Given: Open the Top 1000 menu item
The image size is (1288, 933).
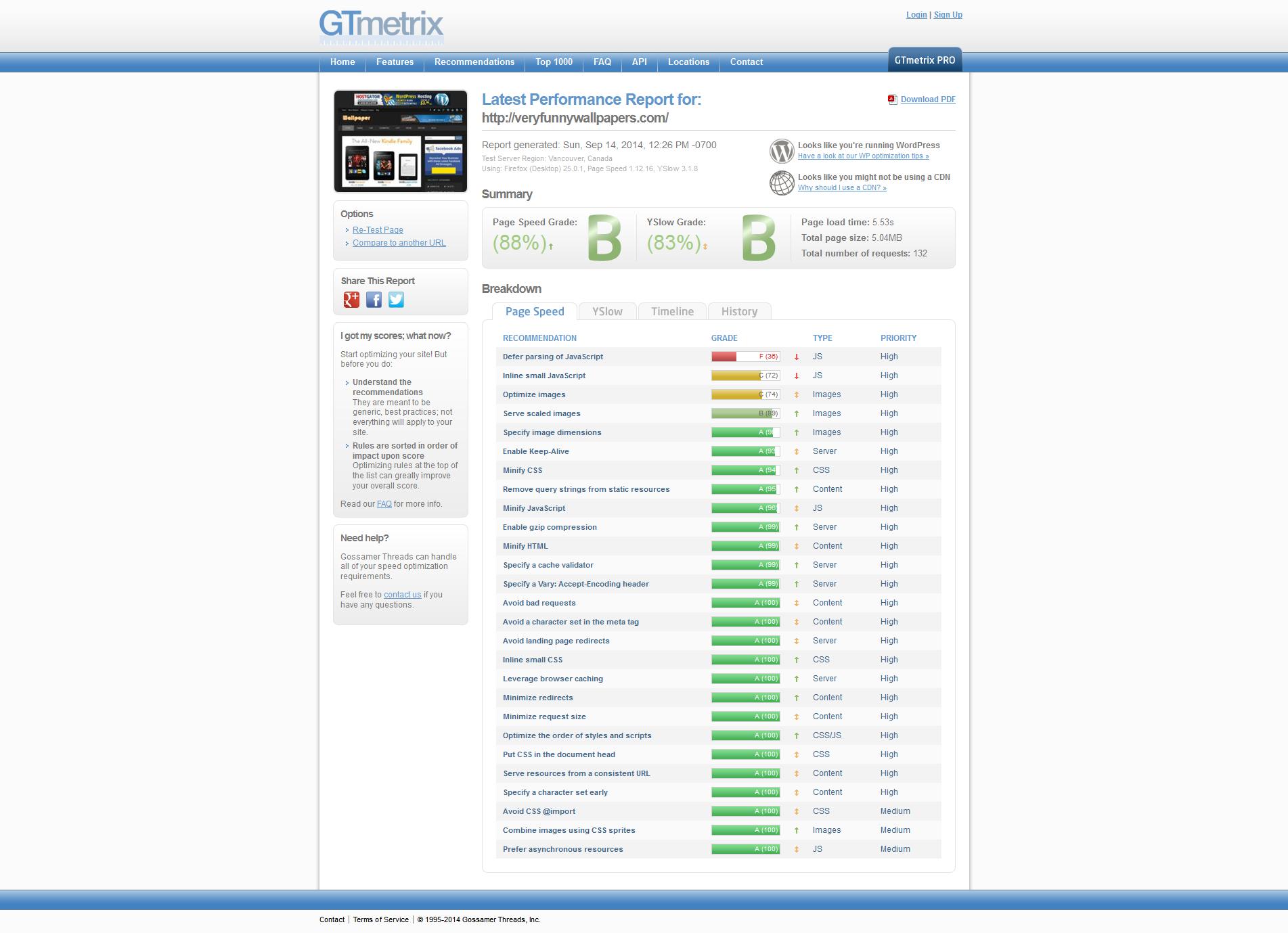Looking at the screenshot, I should (554, 62).
